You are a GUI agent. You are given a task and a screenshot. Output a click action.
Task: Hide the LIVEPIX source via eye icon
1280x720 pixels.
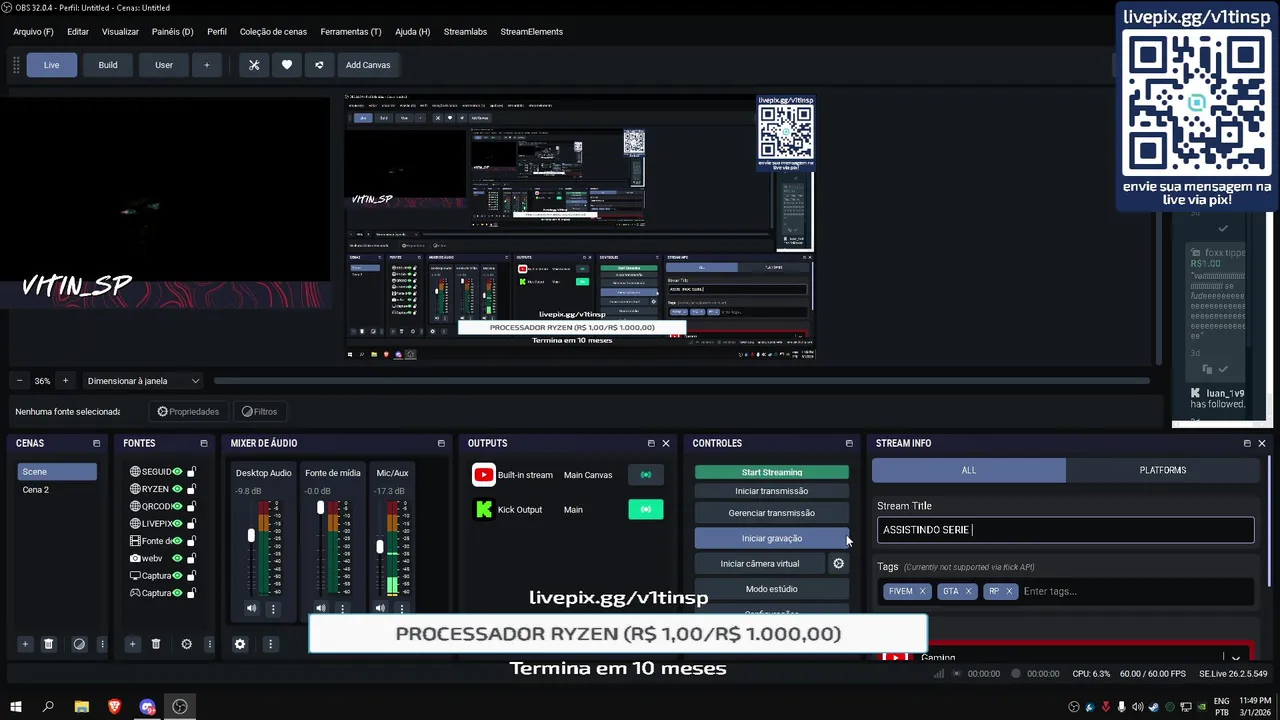click(177, 523)
